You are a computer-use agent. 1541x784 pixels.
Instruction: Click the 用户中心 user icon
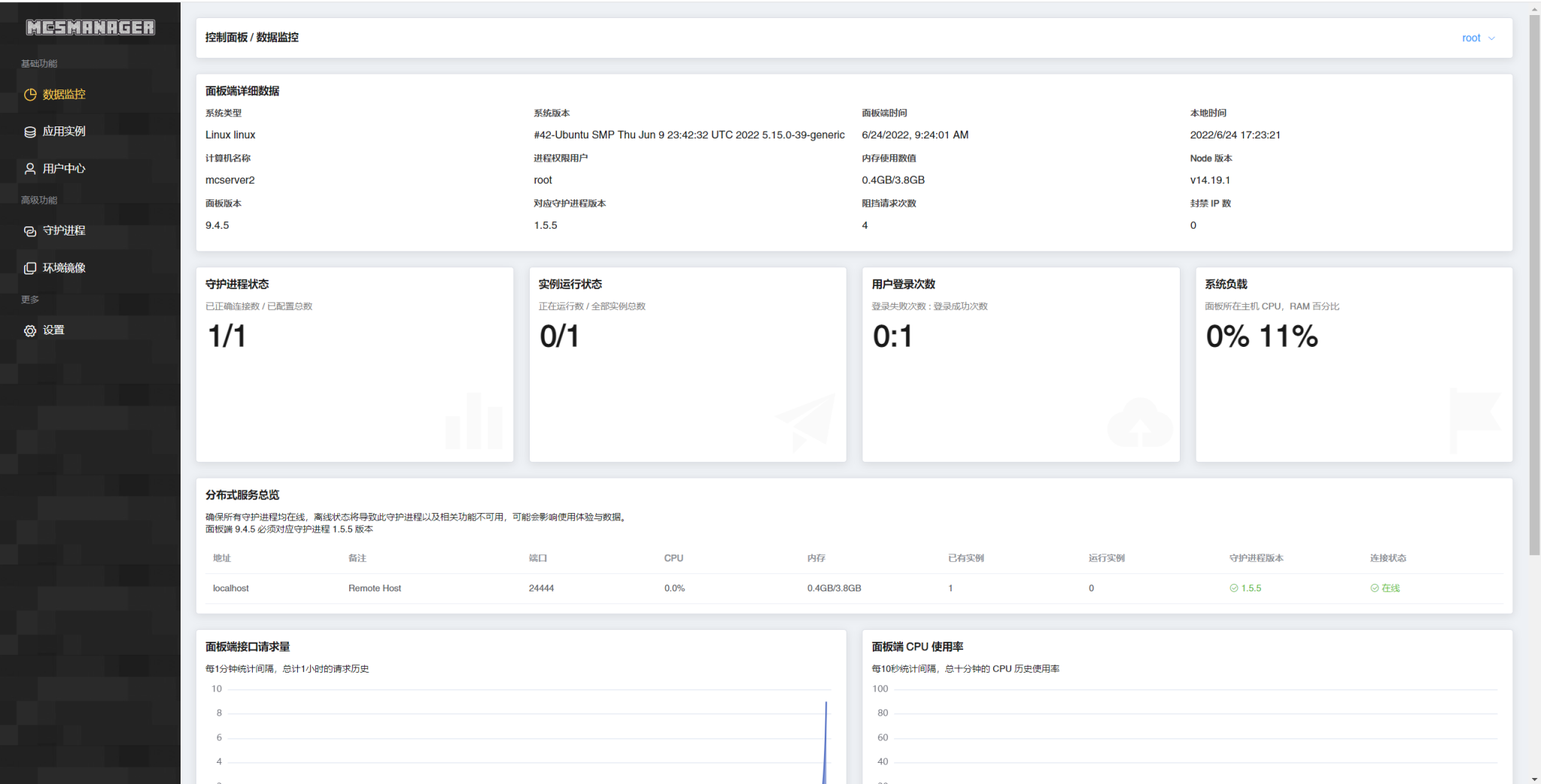click(x=29, y=169)
